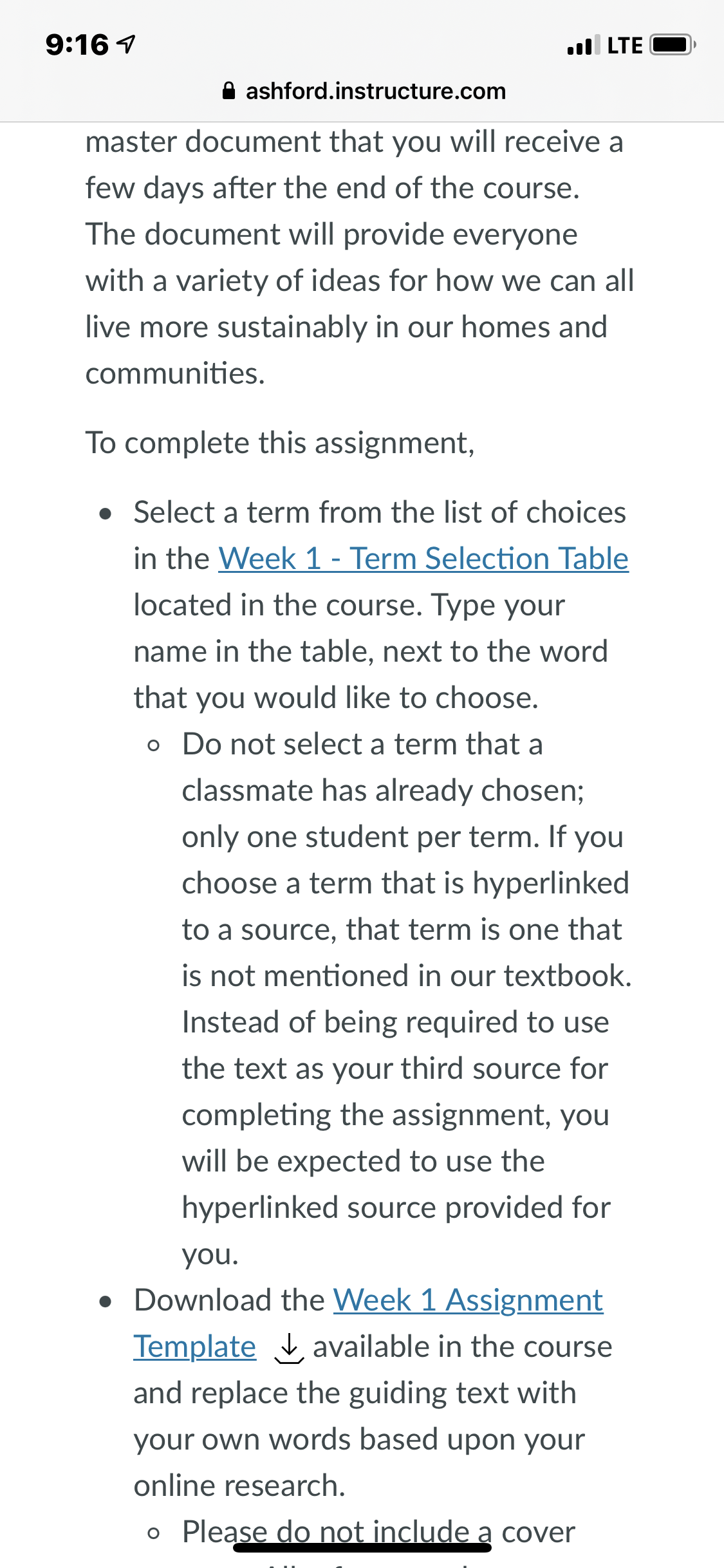Tap the 'Select a term from the list' bullet
The width and height of the screenshot is (724, 1568).
tap(380, 605)
